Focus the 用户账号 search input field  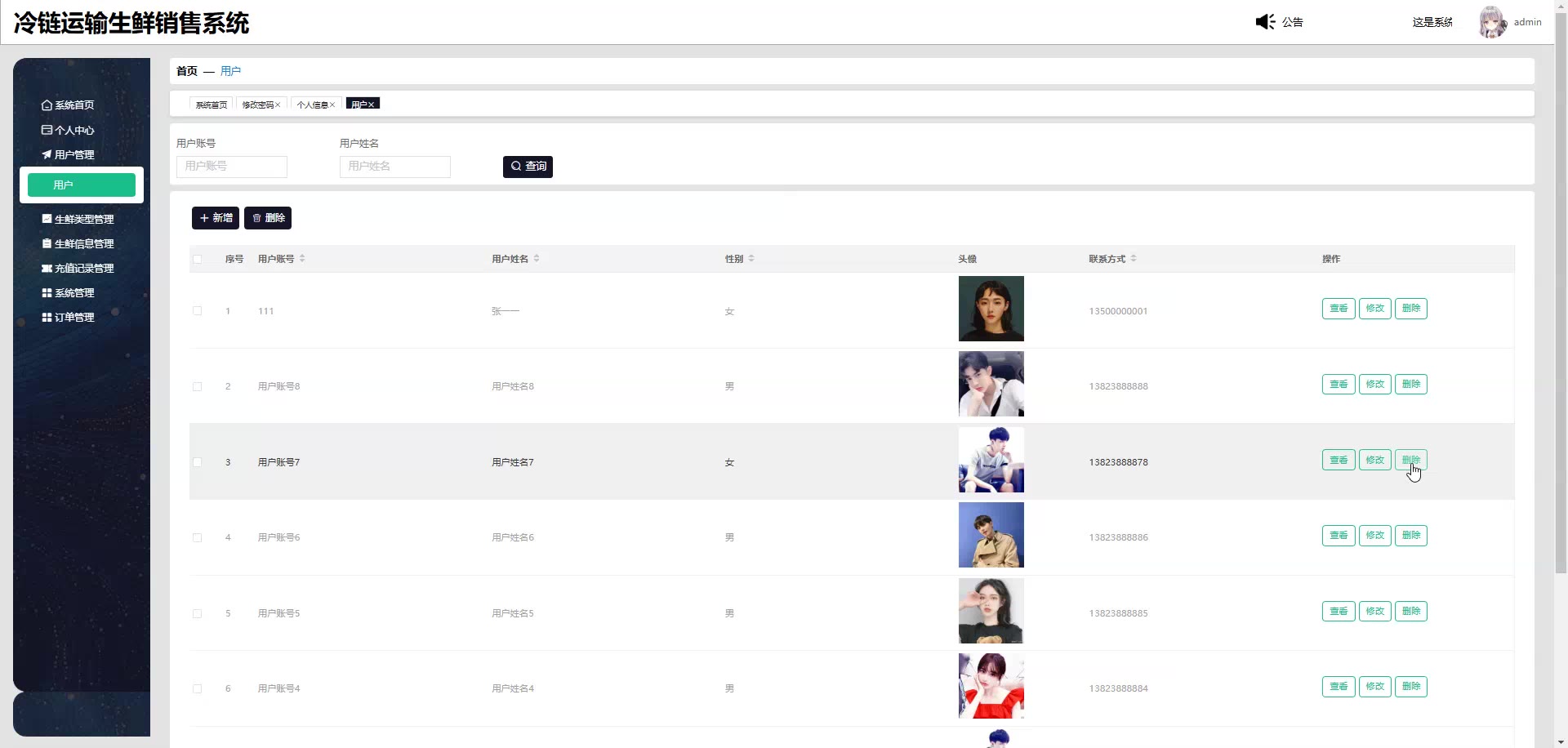(x=232, y=167)
